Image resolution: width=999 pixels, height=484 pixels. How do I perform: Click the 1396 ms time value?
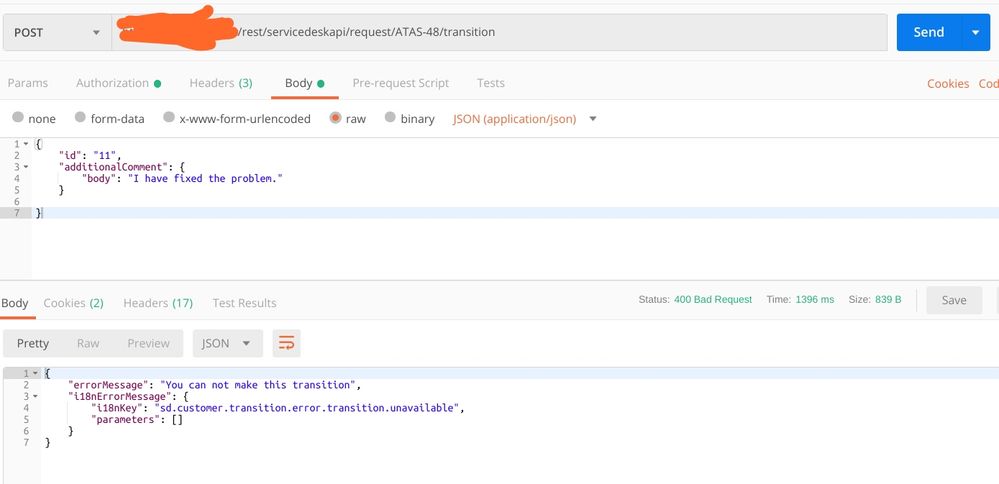(814, 299)
